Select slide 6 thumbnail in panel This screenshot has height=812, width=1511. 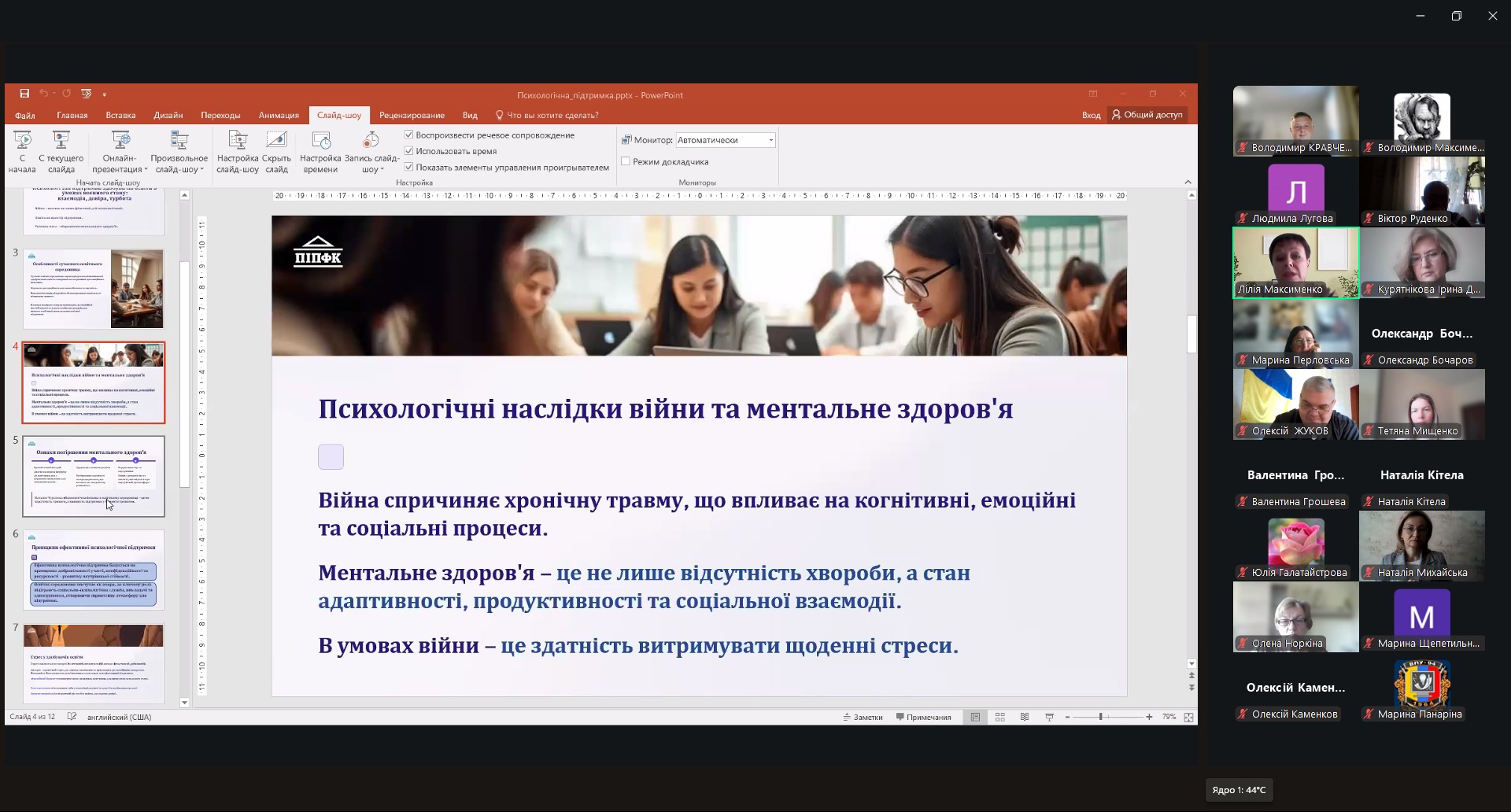[94, 570]
